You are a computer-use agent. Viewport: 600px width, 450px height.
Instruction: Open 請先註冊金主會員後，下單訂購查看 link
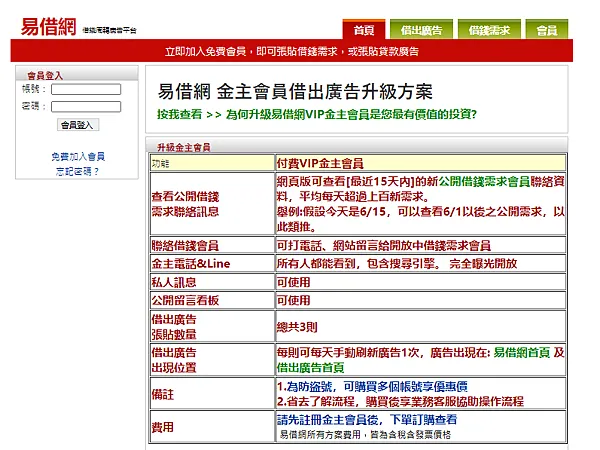[367, 420]
